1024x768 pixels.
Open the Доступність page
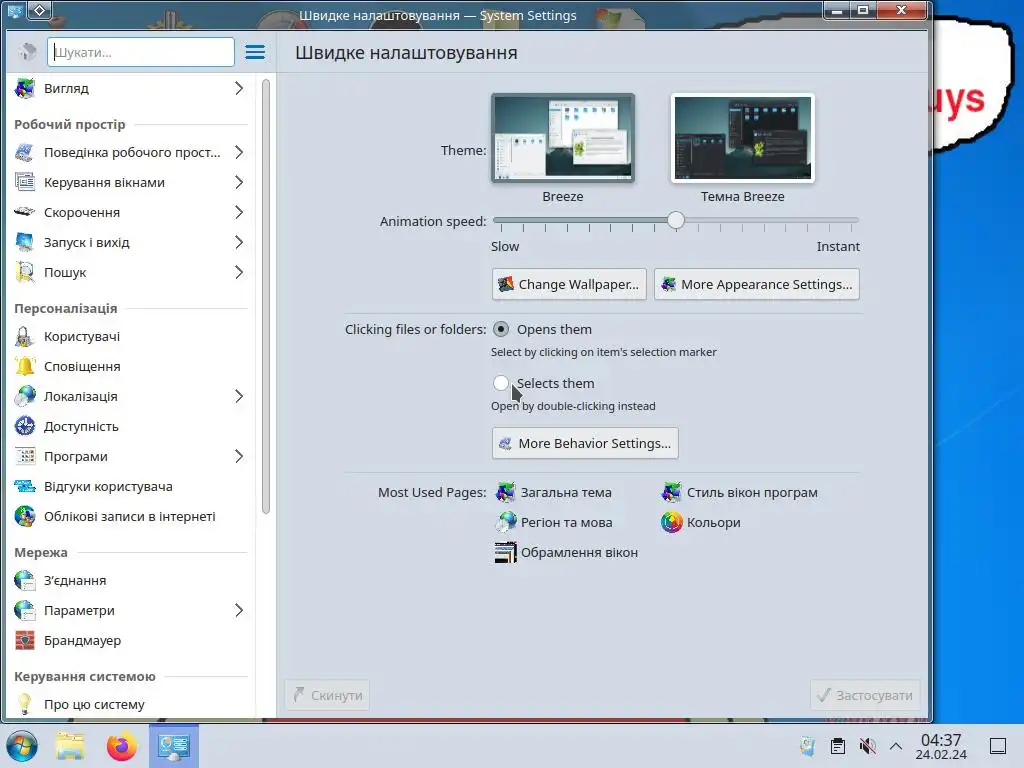[x=131, y=426]
